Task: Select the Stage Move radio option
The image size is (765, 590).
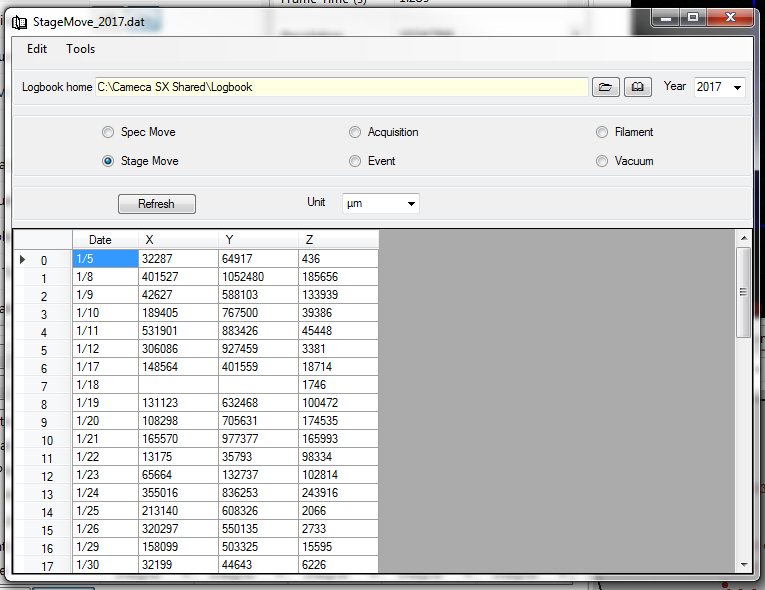Action: click(108, 161)
